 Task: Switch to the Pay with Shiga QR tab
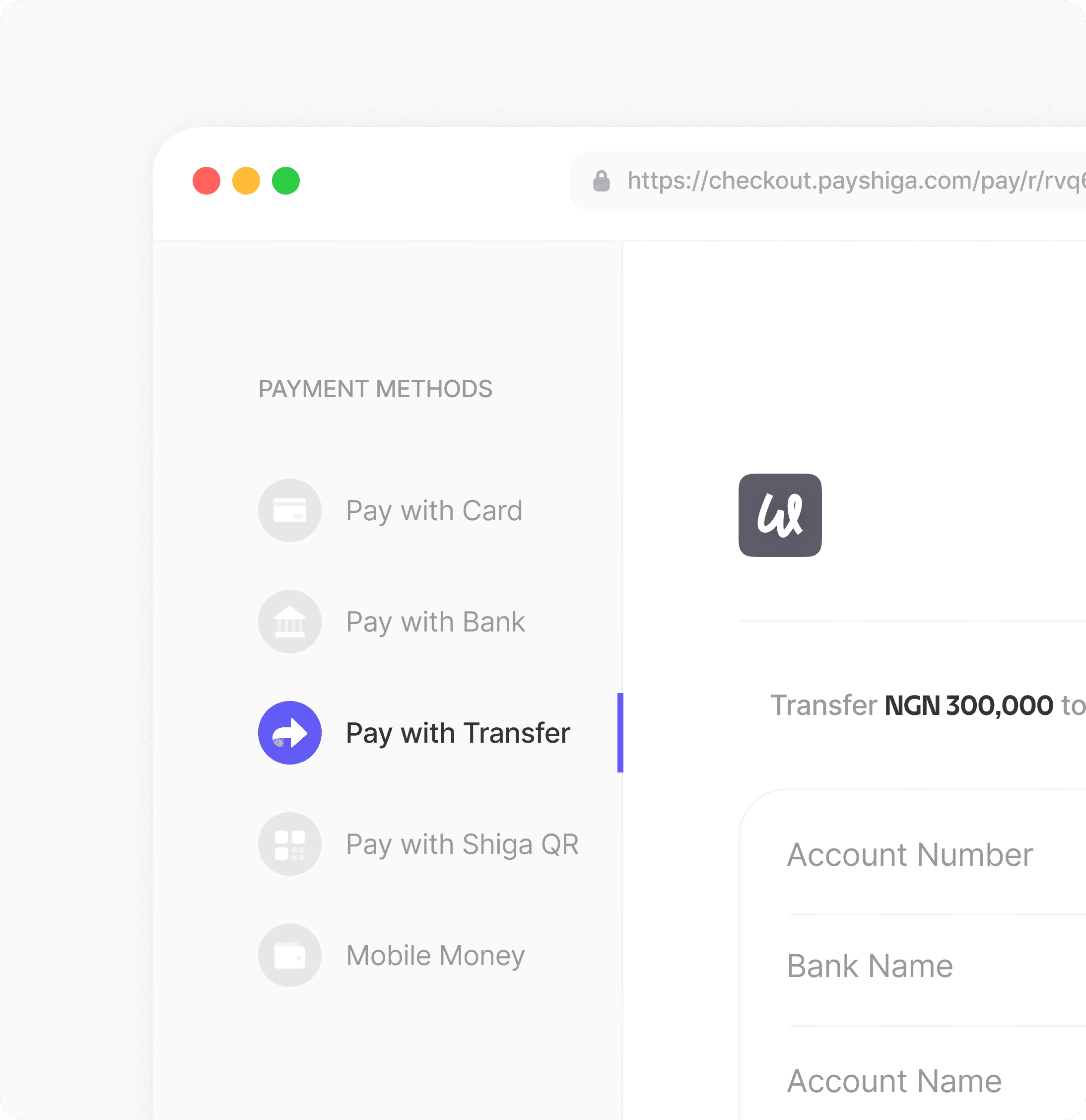point(462,843)
